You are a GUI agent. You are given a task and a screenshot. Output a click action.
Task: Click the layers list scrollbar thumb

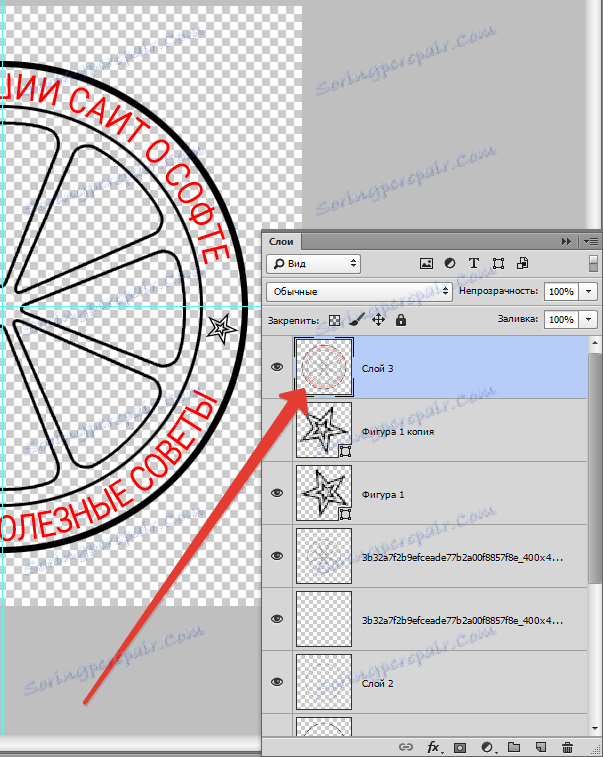595,467
